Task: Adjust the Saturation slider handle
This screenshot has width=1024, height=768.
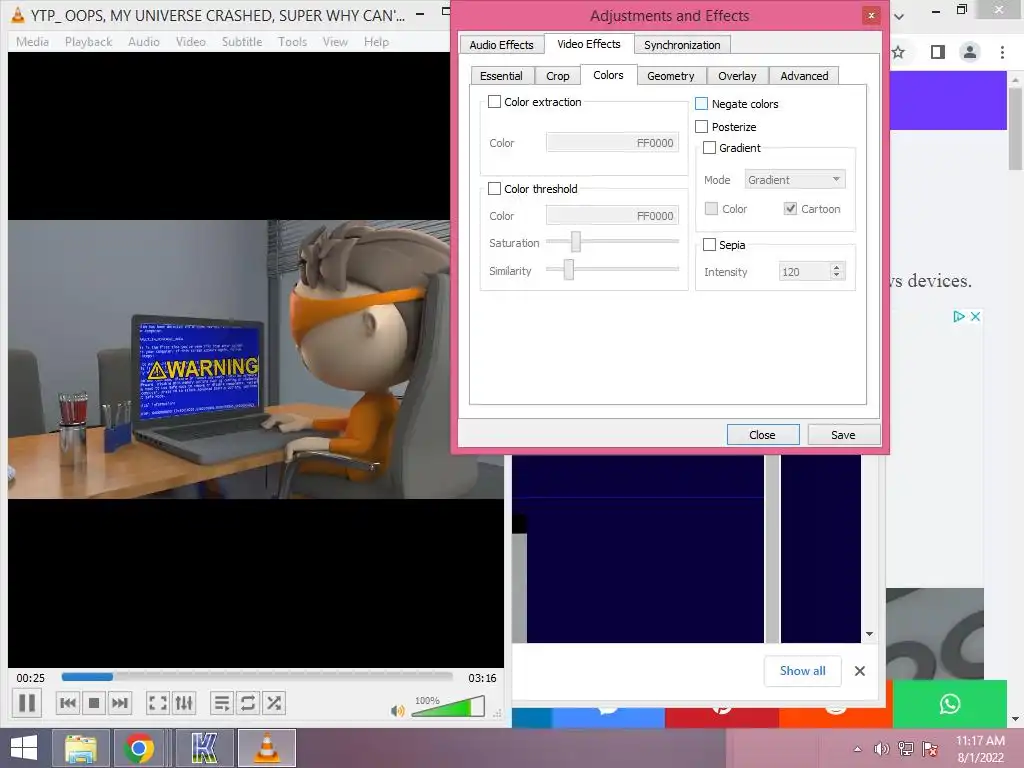Action: point(575,242)
